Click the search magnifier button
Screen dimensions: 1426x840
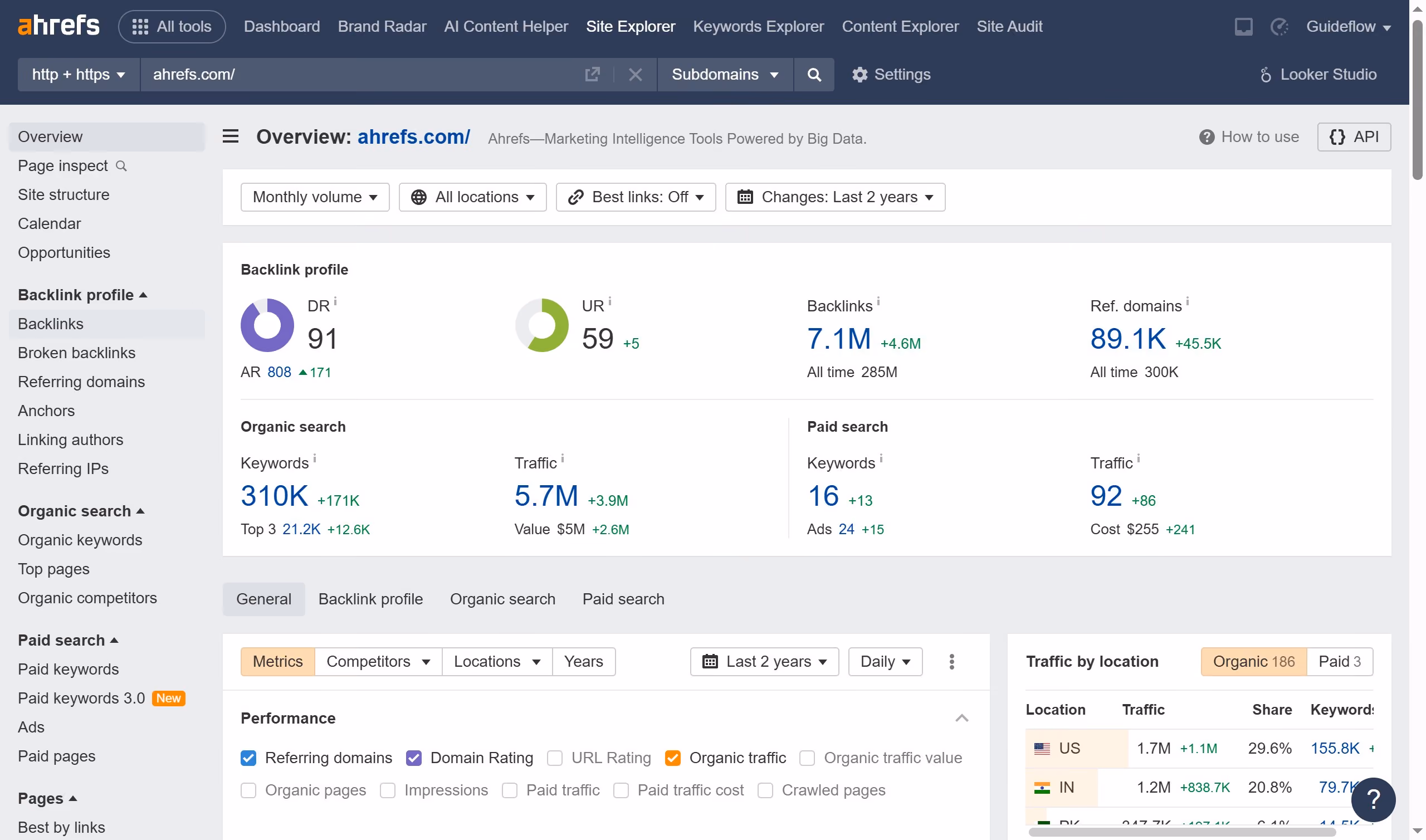pos(814,74)
